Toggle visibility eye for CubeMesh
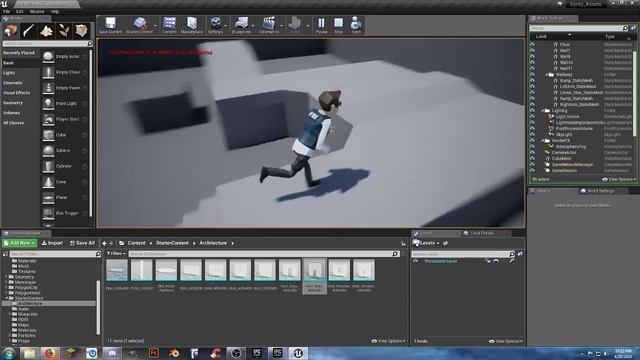Image resolution: width=640 pixels, height=360 pixels. [x=533, y=158]
